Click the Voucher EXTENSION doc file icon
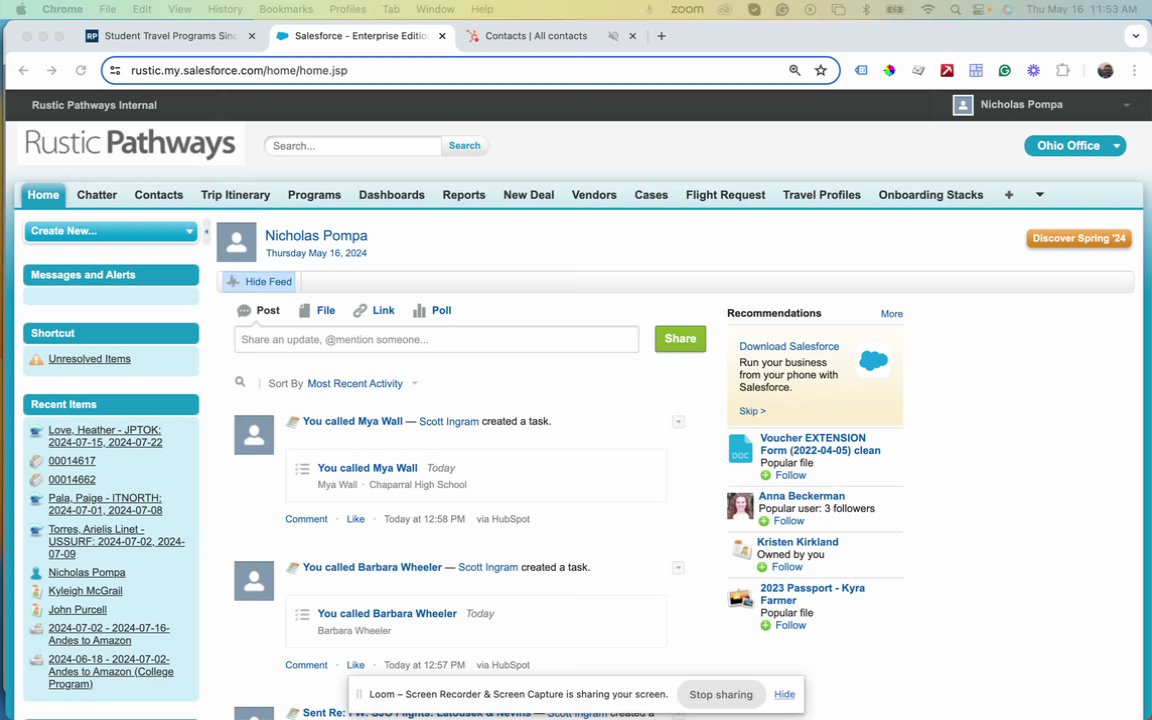This screenshot has height=720, width=1152. coord(741,449)
